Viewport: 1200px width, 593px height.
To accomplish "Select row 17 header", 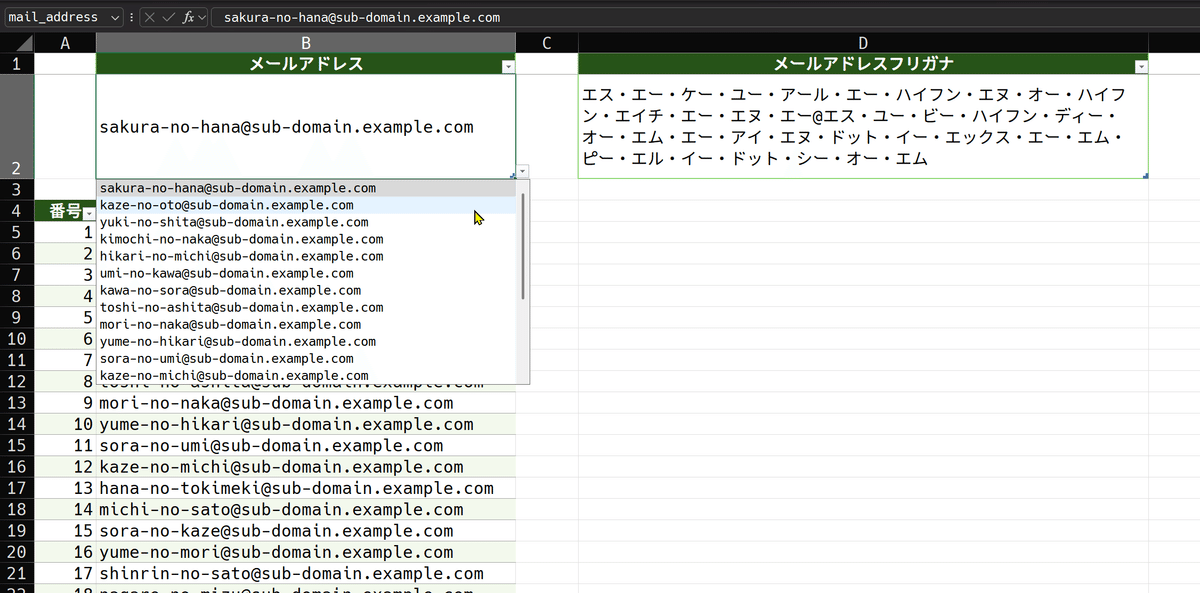I will tap(17, 488).
